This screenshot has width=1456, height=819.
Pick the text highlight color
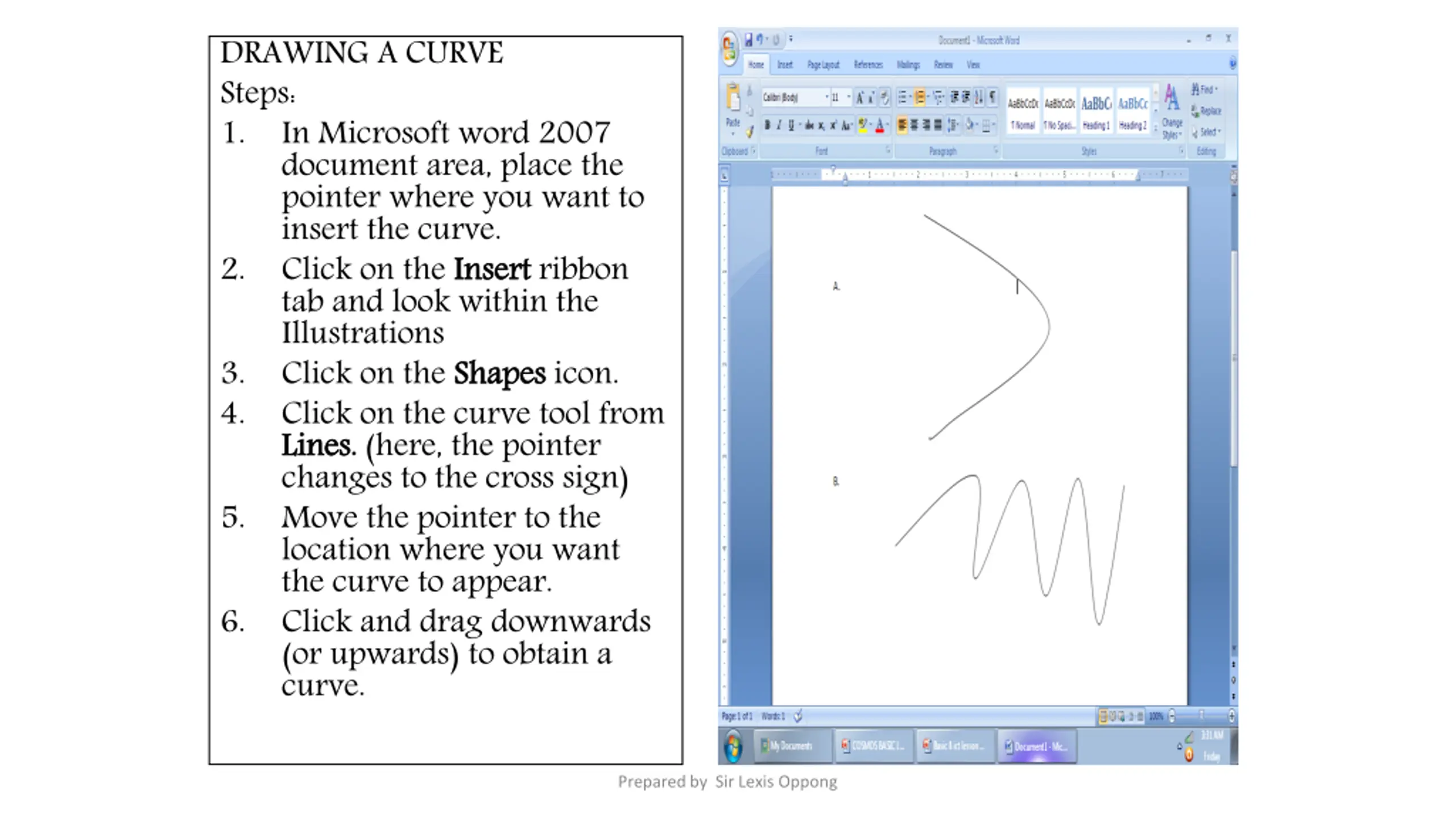click(x=863, y=126)
